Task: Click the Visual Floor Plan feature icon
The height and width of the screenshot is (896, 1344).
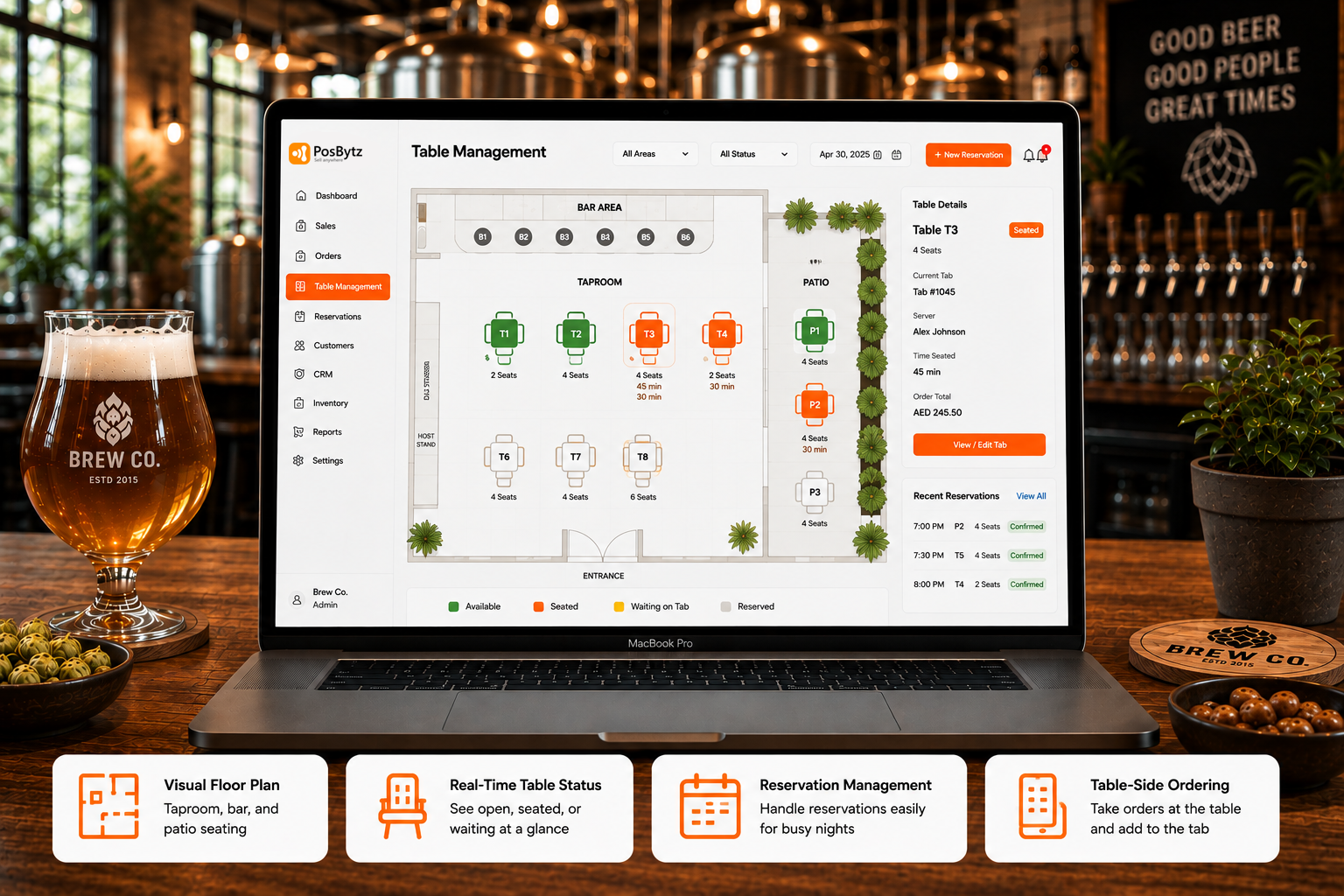Action: (109, 806)
